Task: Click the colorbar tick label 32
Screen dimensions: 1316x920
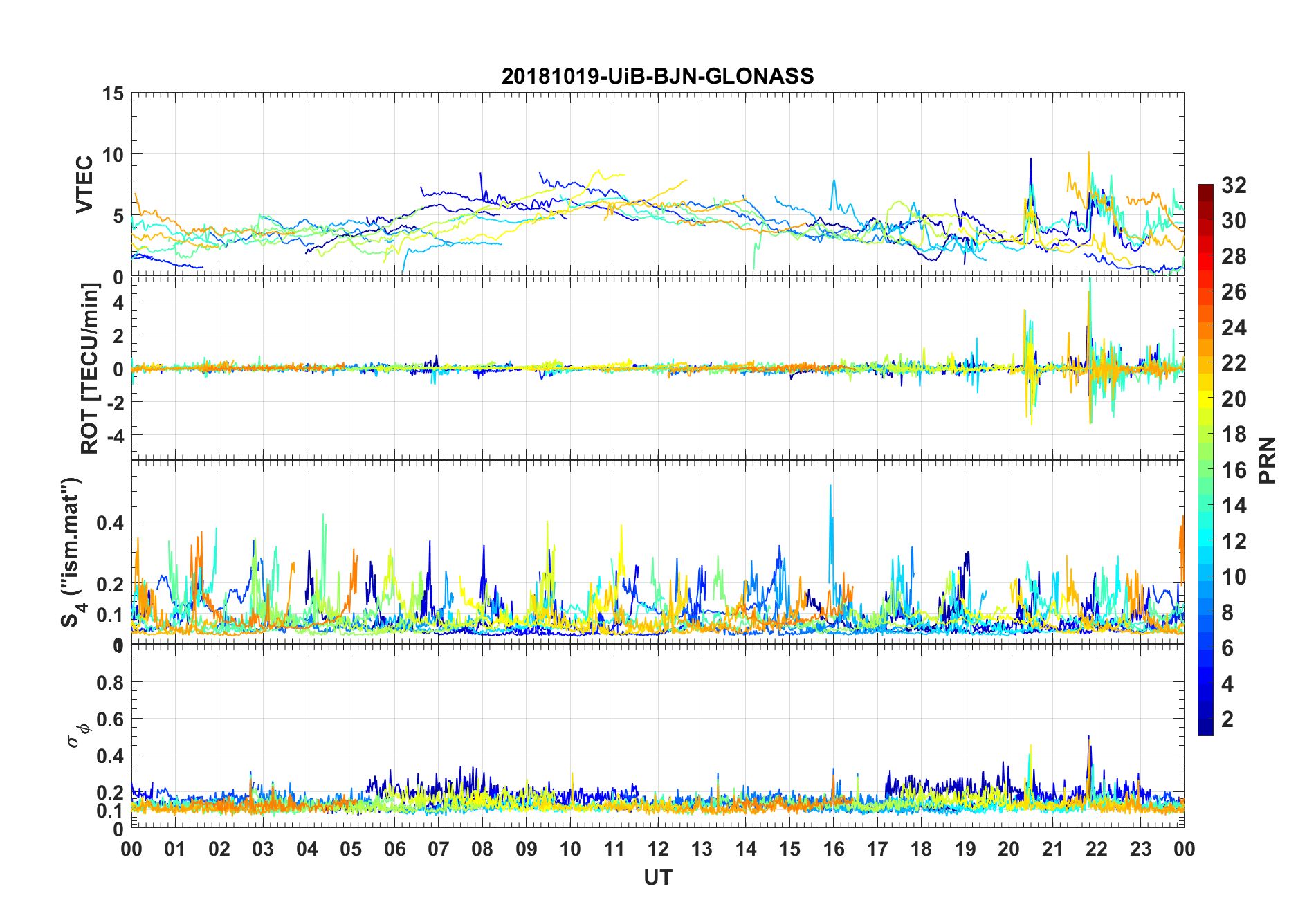Action: click(1234, 185)
